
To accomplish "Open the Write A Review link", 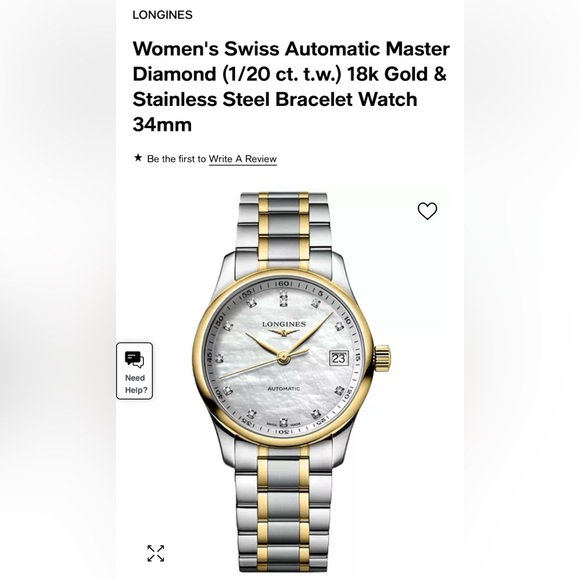I will click(243, 159).
